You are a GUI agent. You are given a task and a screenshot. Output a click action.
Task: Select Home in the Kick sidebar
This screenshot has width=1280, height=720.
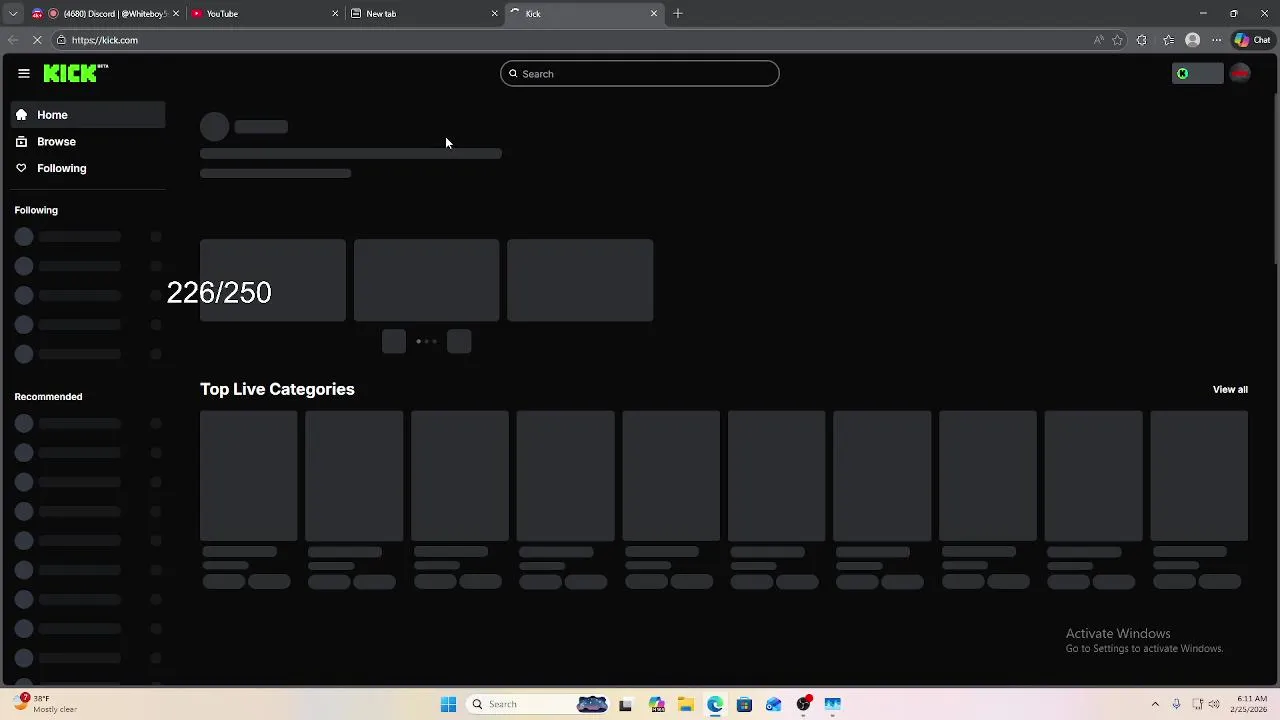[88, 115]
